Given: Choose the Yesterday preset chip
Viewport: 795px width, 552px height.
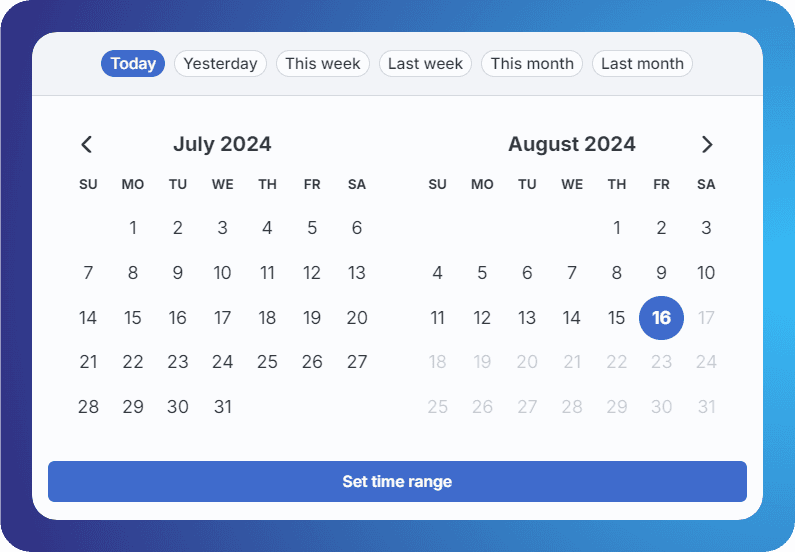Looking at the screenshot, I should (220, 64).
